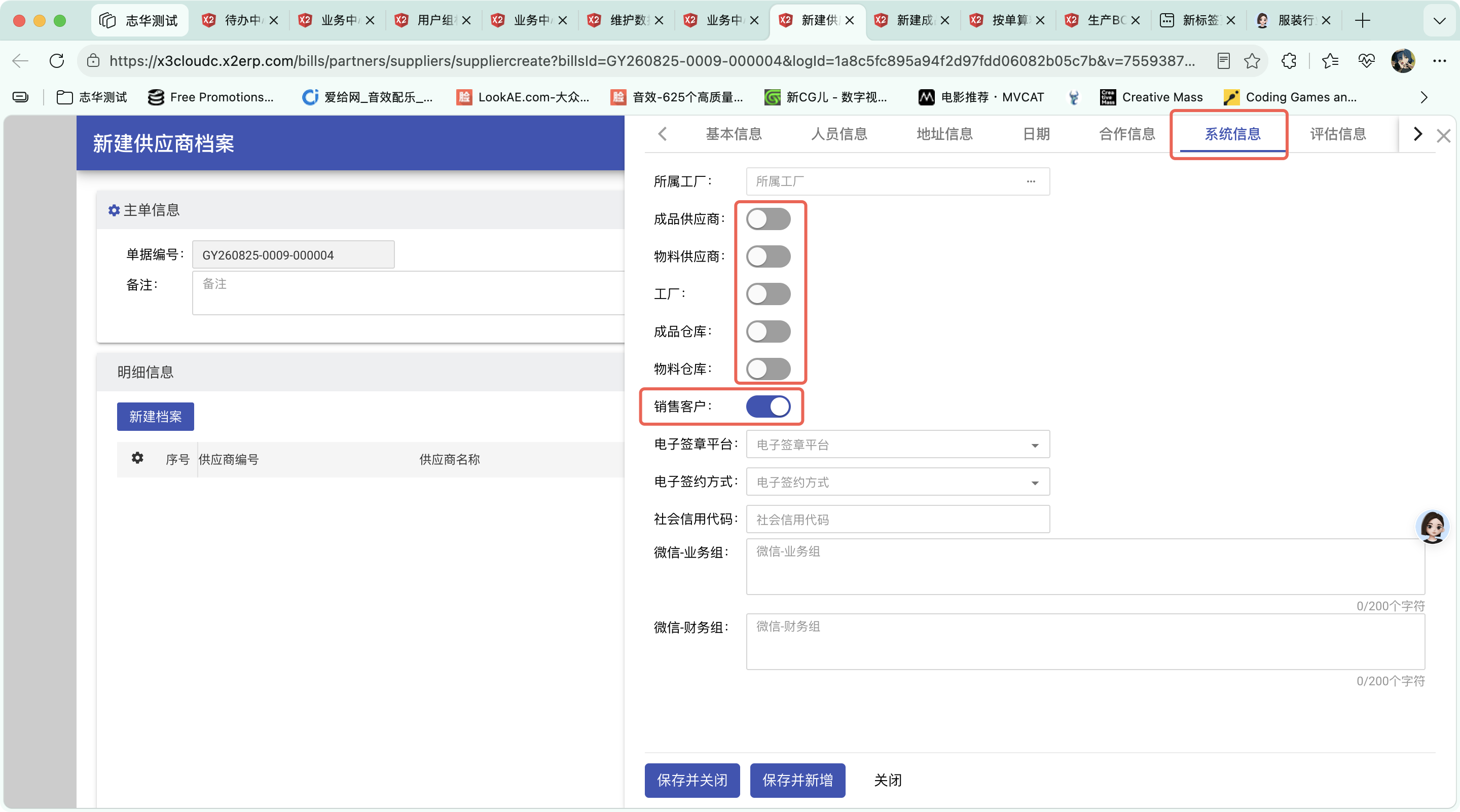Disable the 销售客户 switch
The height and width of the screenshot is (812, 1460).
[768, 407]
